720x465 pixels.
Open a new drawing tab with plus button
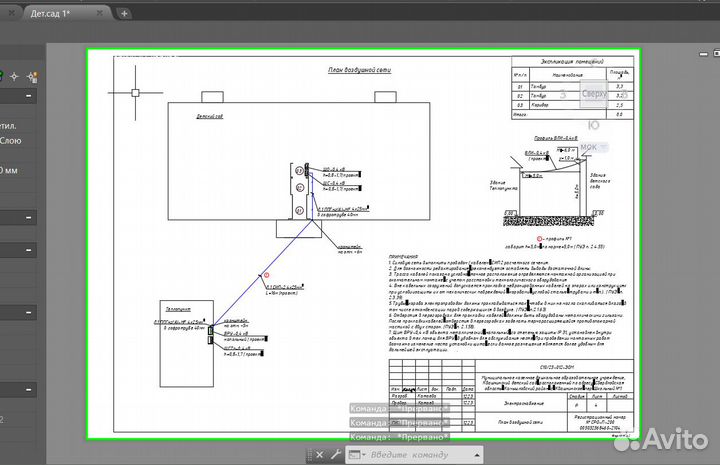pos(124,13)
